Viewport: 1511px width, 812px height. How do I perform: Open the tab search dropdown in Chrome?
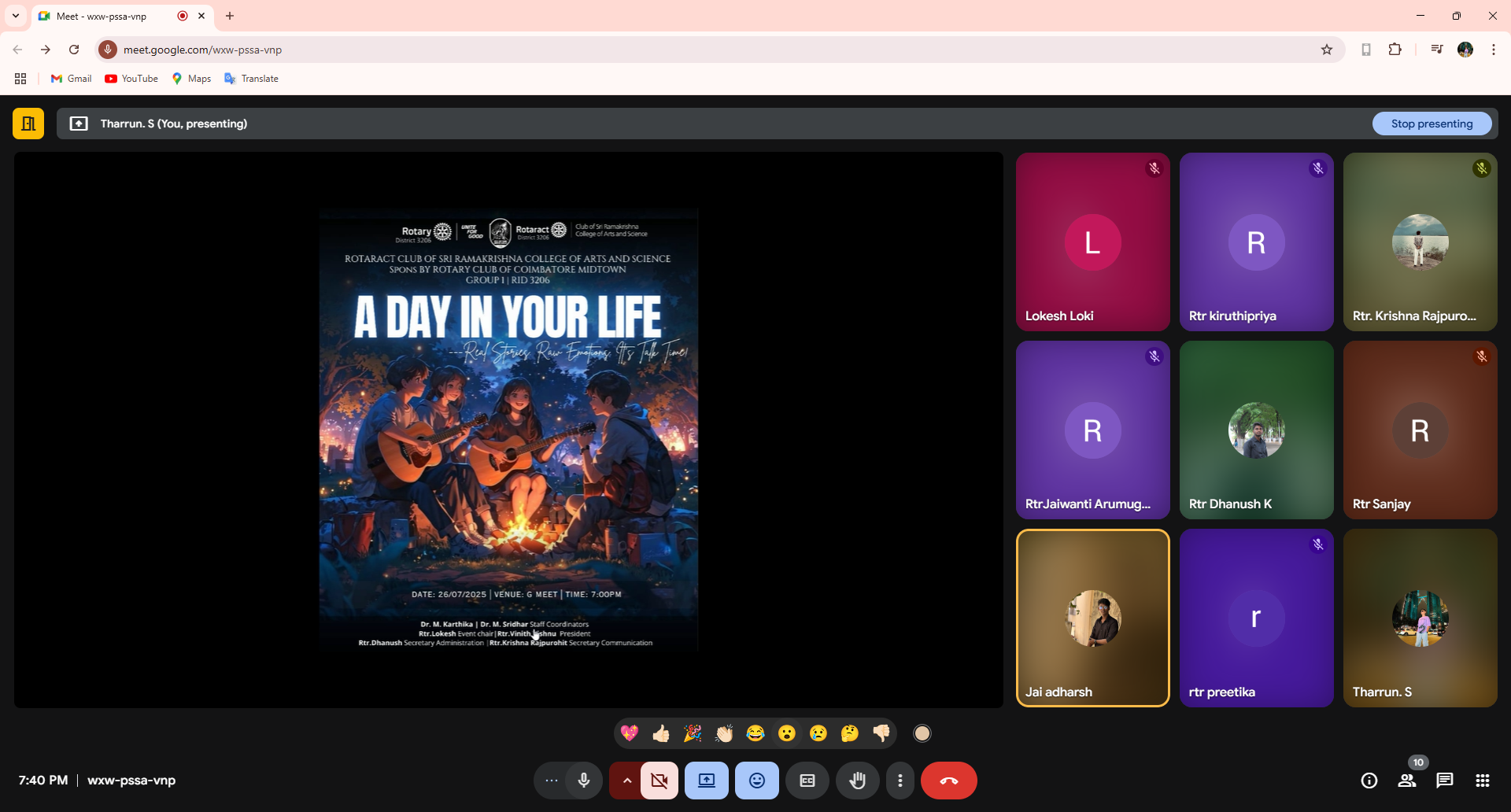pyautogui.click(x=16, y=16)
